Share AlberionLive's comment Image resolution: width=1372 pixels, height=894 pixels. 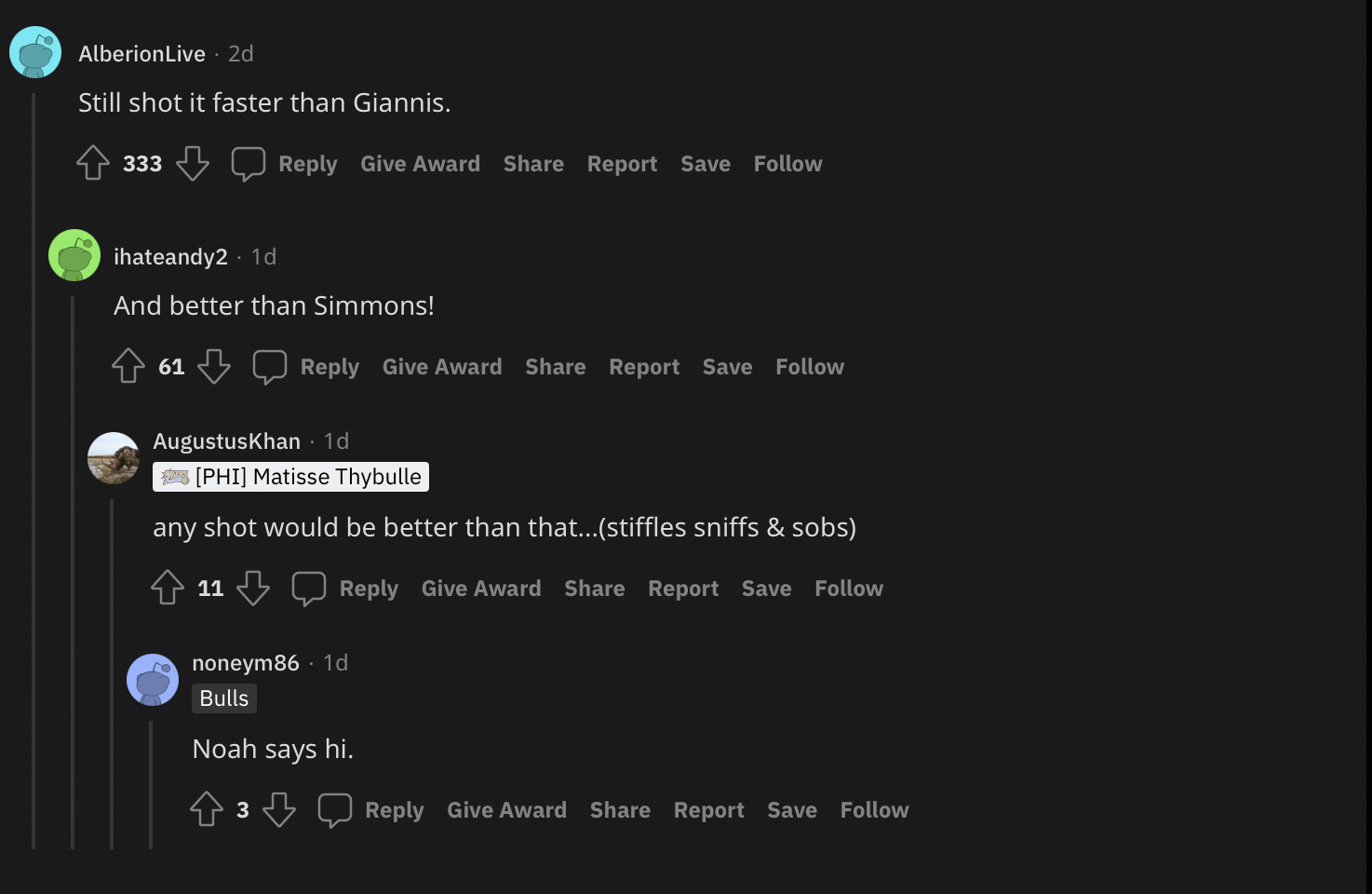click(x=533, y=164)
